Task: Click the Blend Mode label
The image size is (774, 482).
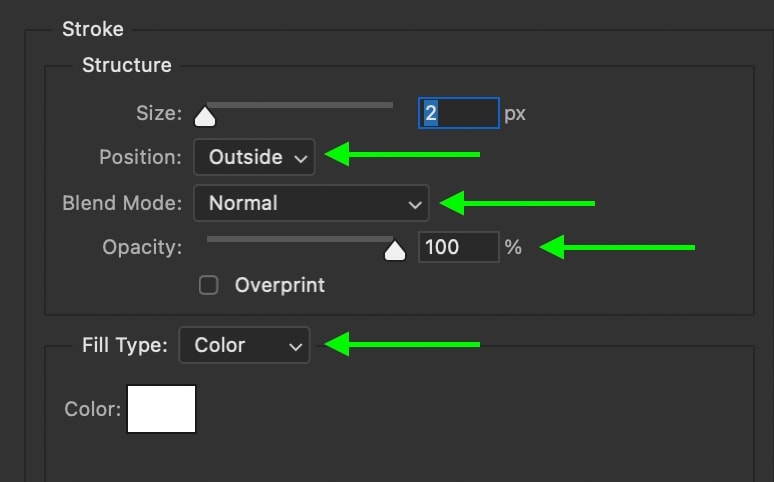Action: click(122, 203)
